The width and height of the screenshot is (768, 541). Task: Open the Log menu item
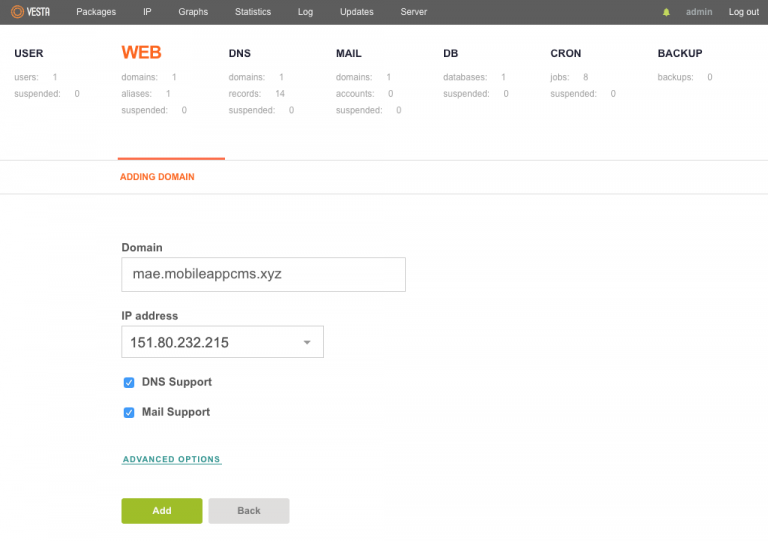tap(305, 12)
